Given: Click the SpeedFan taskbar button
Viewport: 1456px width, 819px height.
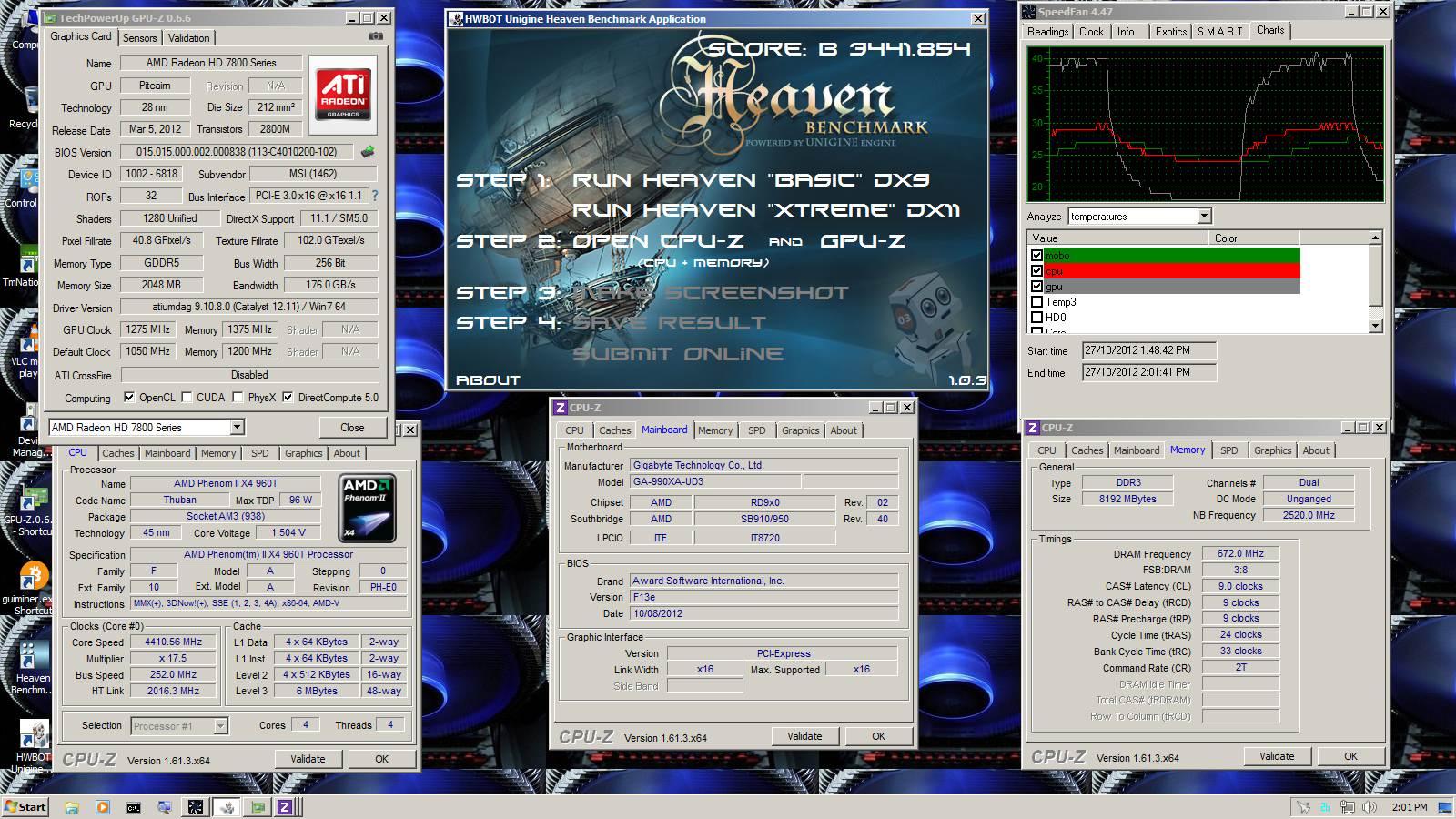Looking at the screenshot, I should tap(196, 807).
